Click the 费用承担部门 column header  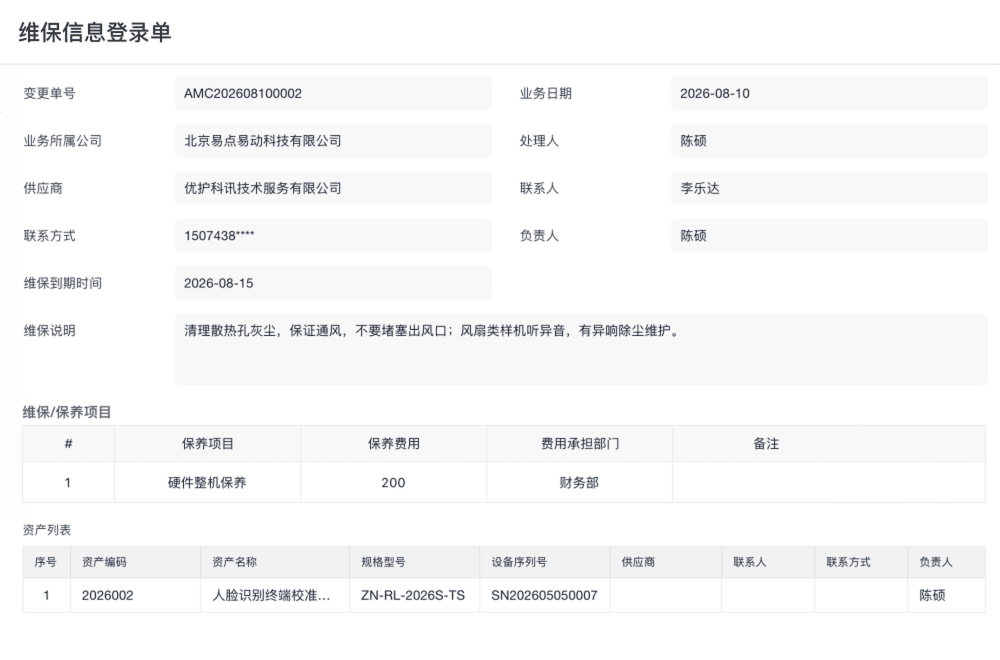tap(580, 444)
